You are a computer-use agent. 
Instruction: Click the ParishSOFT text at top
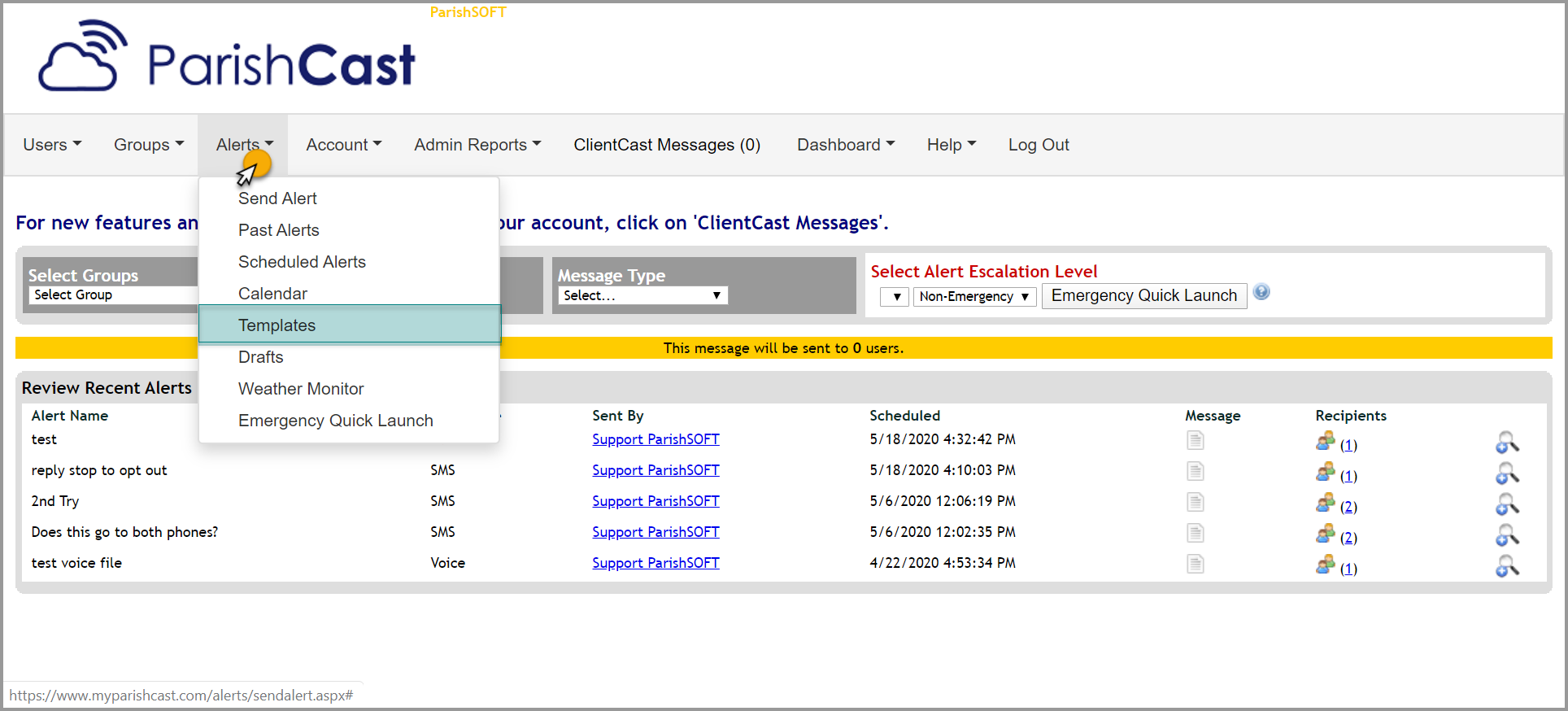coord(468,12)
